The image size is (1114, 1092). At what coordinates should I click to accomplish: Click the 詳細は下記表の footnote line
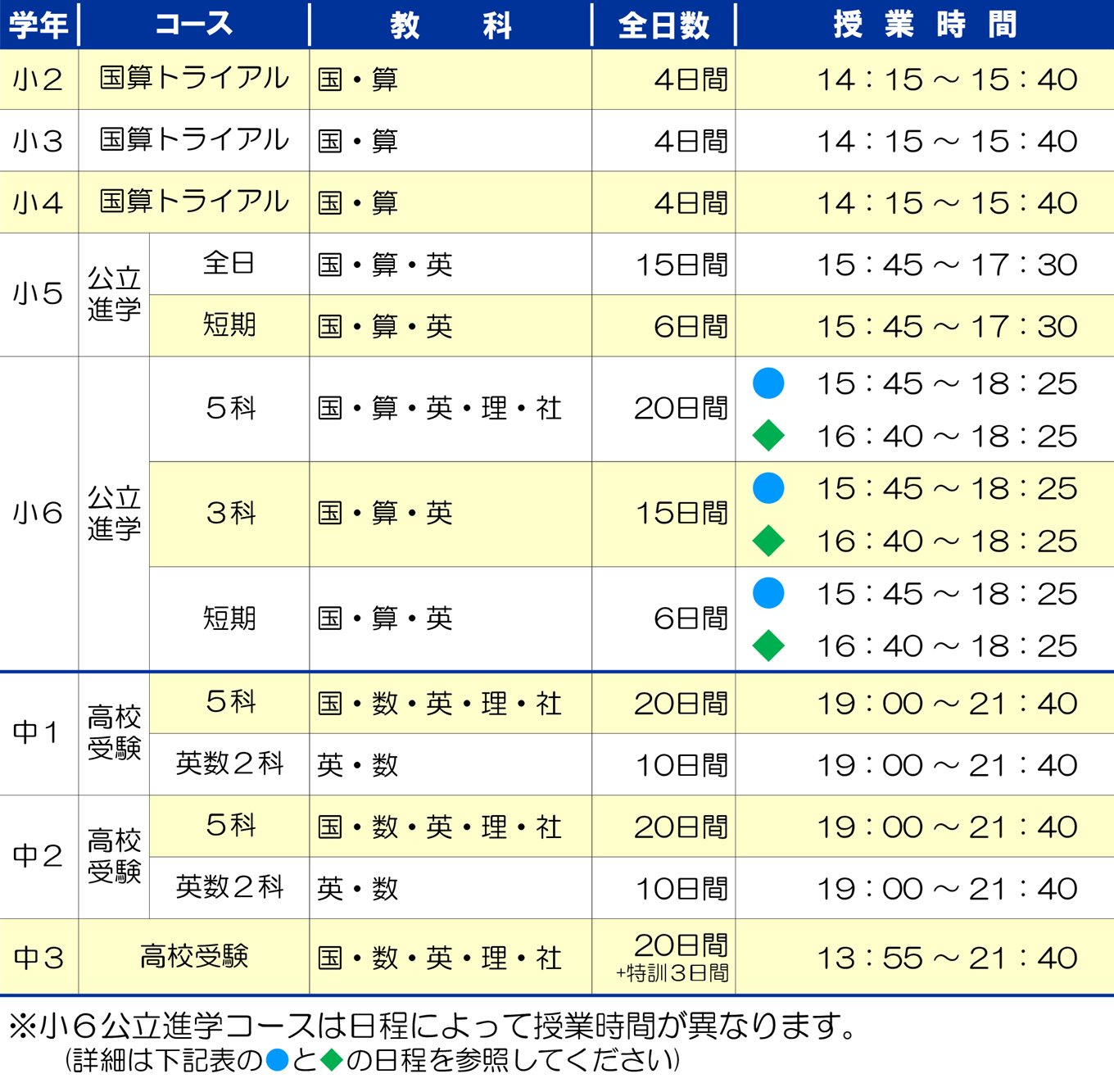[x=371, y=1061]
